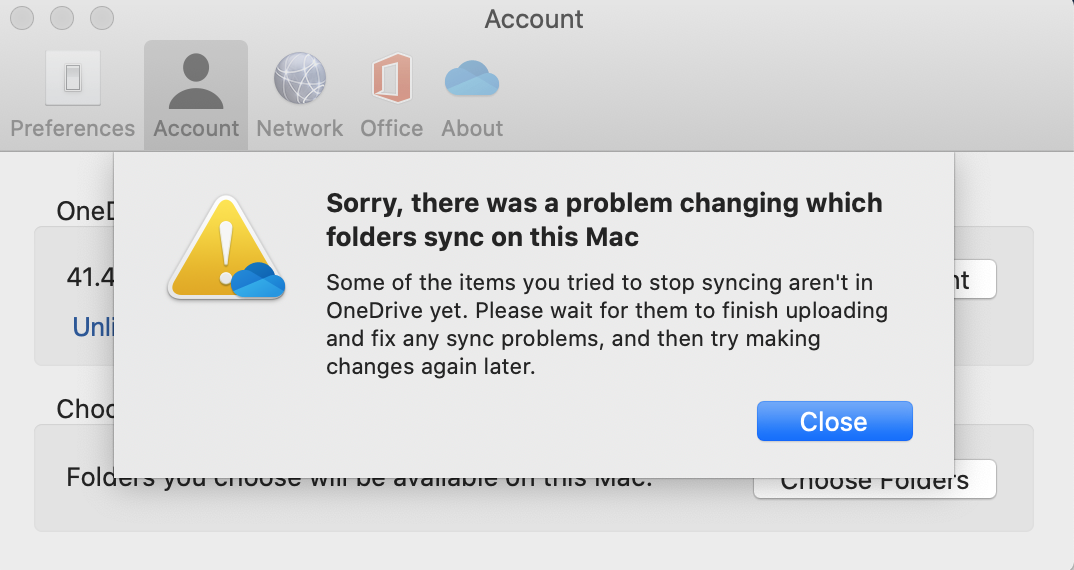Viewport: 1074px width, 570px height.
Task: Click the window minimize traffic-light button
Action: (x=62, y=18)
